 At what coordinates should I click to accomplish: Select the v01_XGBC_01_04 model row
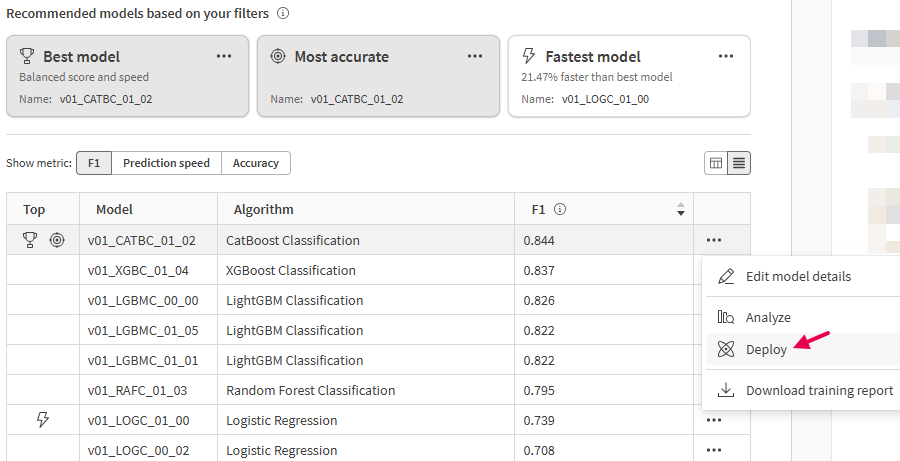[138, 270]
